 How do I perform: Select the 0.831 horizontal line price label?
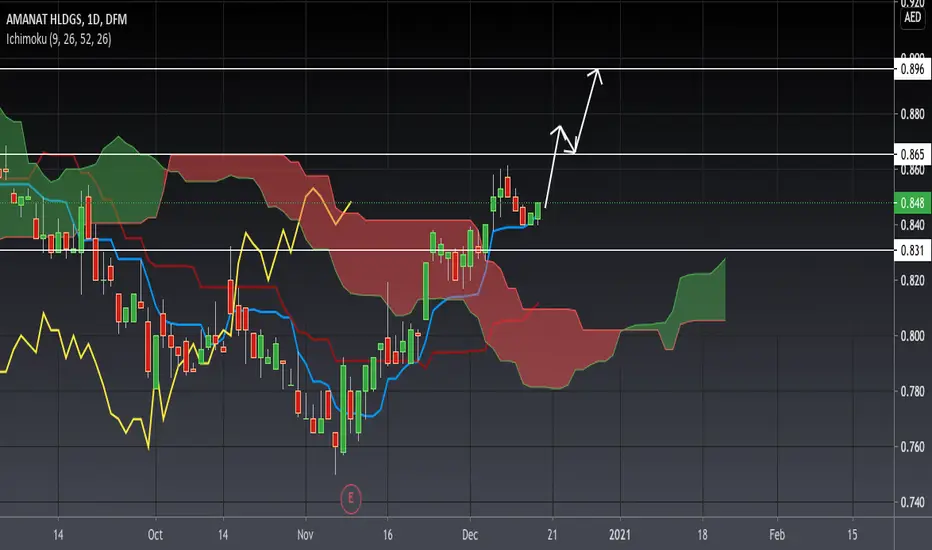click(912, 250)
